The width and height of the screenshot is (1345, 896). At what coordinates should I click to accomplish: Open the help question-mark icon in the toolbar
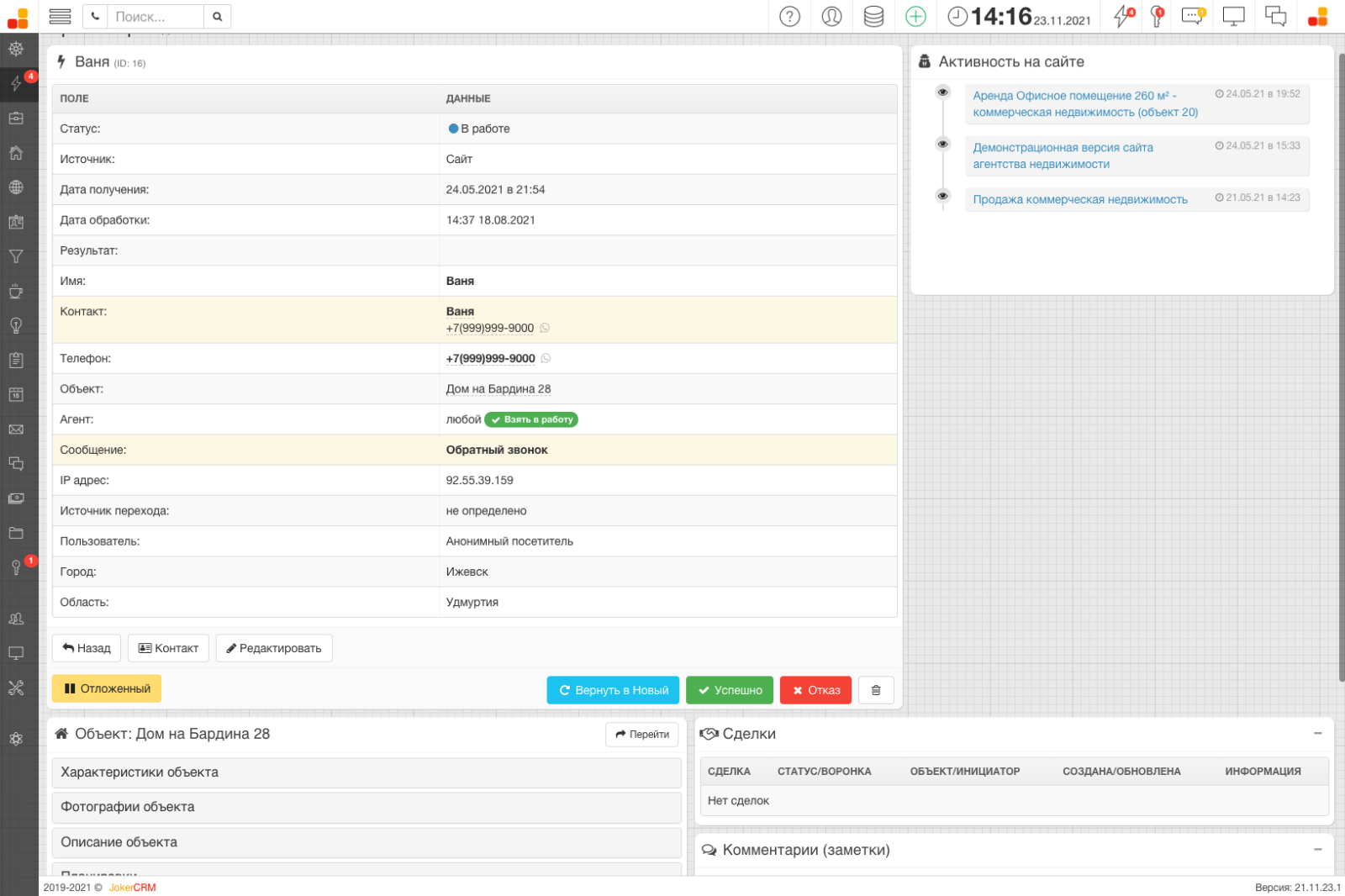pyautogui.click(x=789, y=16)
